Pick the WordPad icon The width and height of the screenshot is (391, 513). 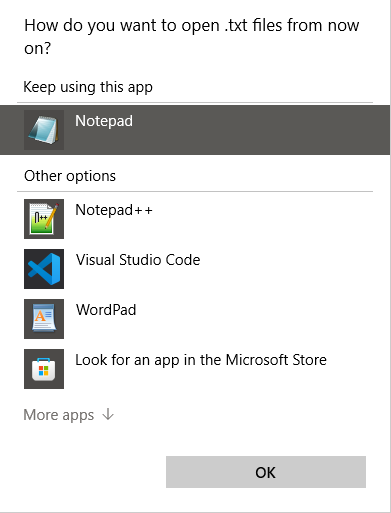(x=44, y=319)
